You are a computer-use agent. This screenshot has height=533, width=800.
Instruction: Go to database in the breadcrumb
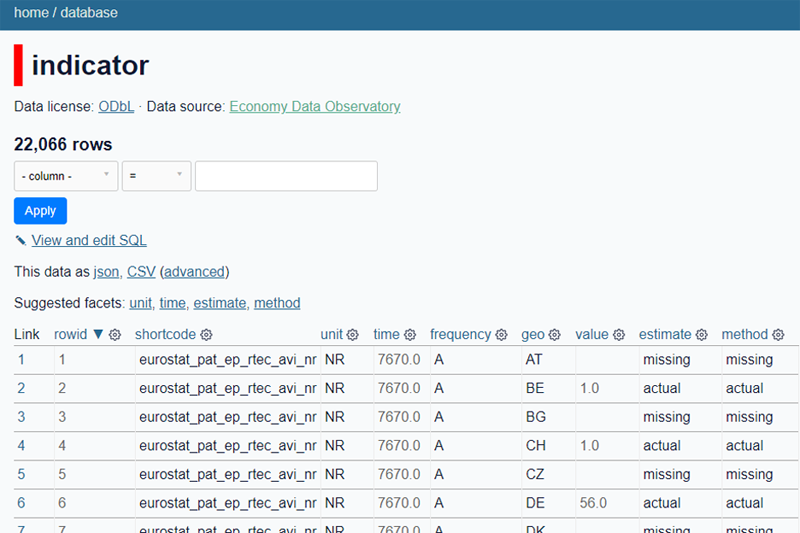pos(89,13)
